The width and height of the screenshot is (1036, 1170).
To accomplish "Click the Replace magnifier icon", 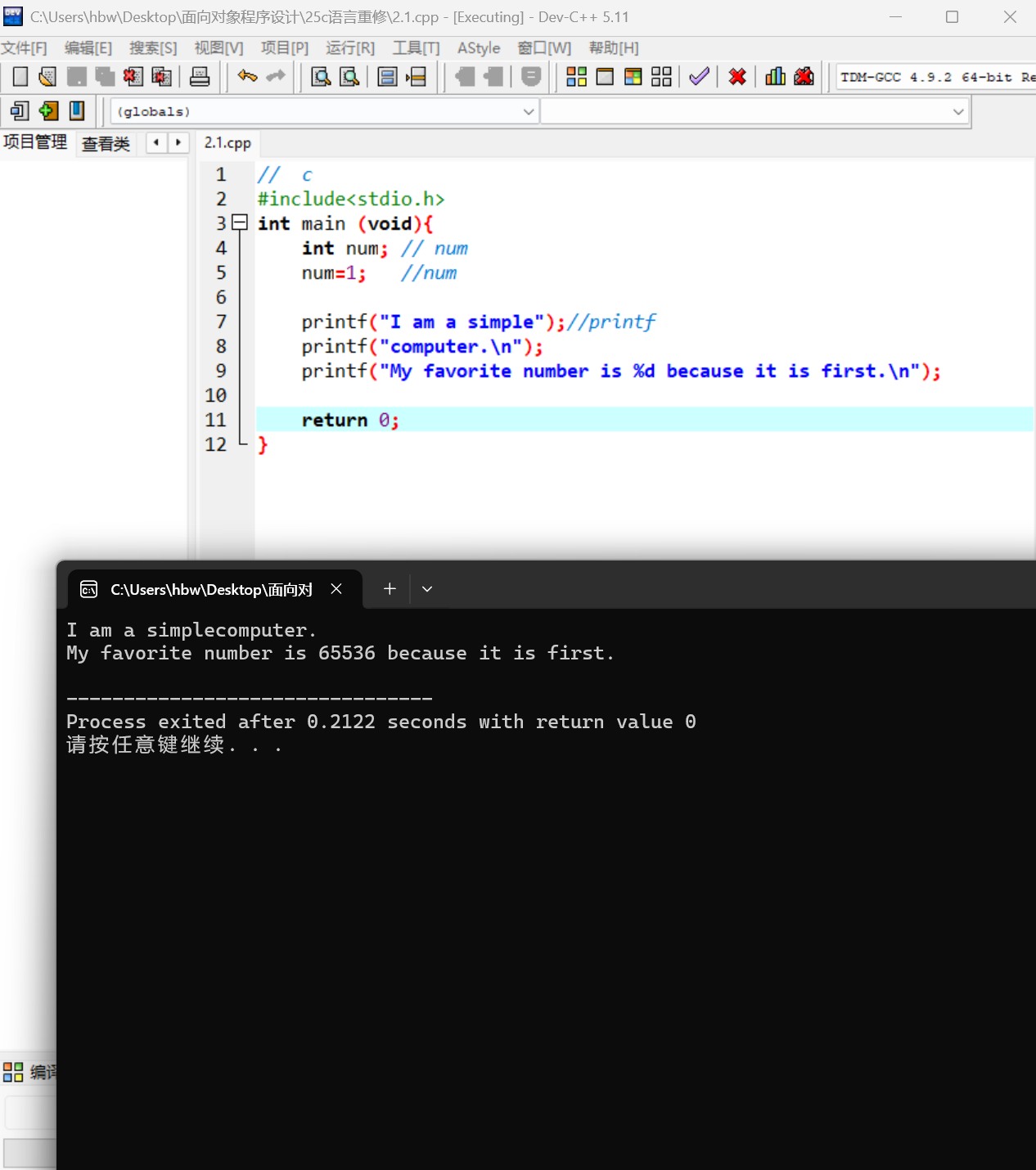I will click(x=349, y=77).
